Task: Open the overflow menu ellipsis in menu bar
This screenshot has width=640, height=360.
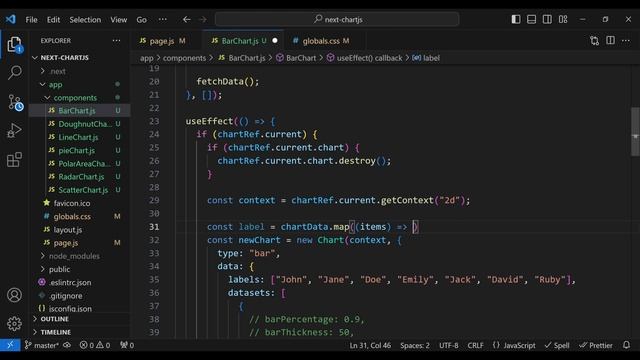Action: pyautogui.click(x=162, y=20)
